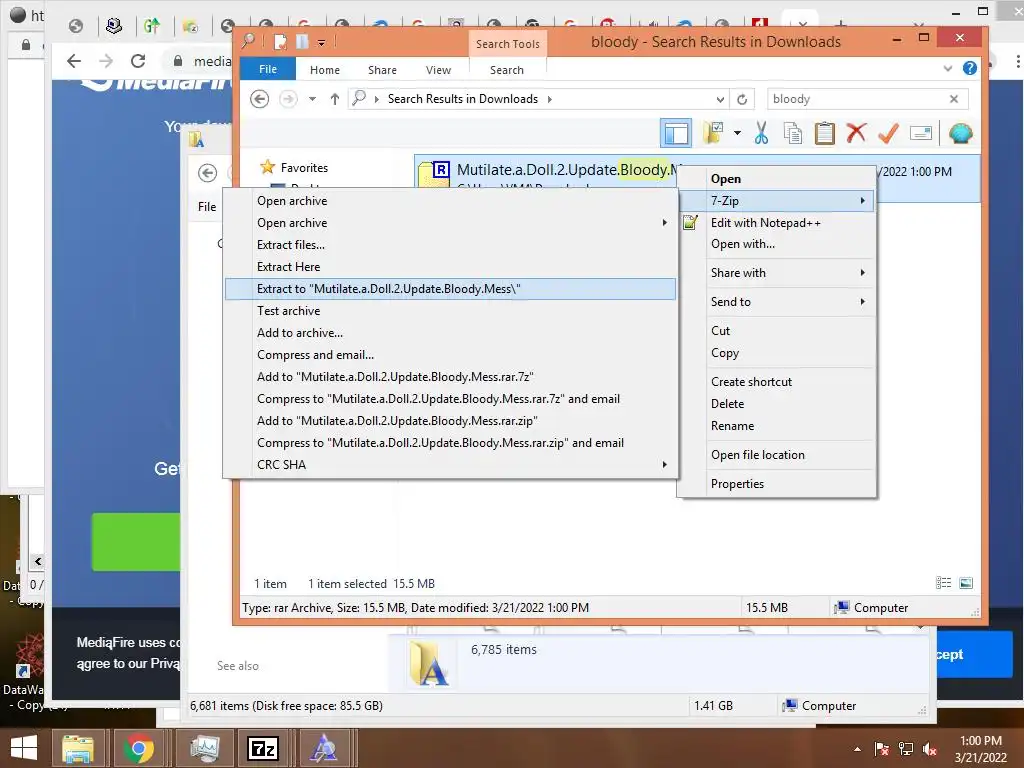Toggle the preview pane layout icon
The height and width of the screenshot is (768, 1024).
[x=676, y=134]
